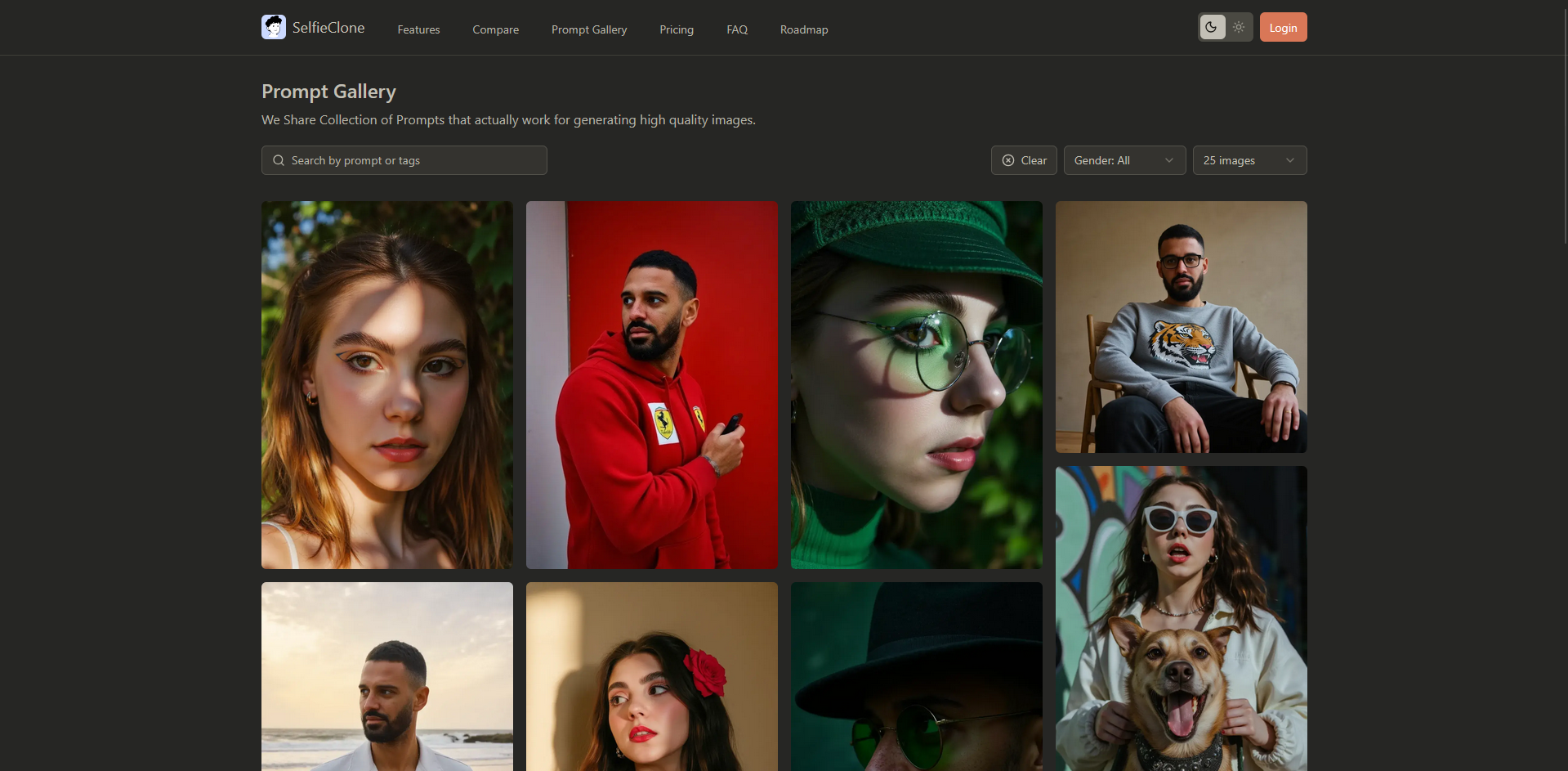The image size is (1568, 771).
Task: Switch to light mode with sun icon
Action: click(1239, 27)
